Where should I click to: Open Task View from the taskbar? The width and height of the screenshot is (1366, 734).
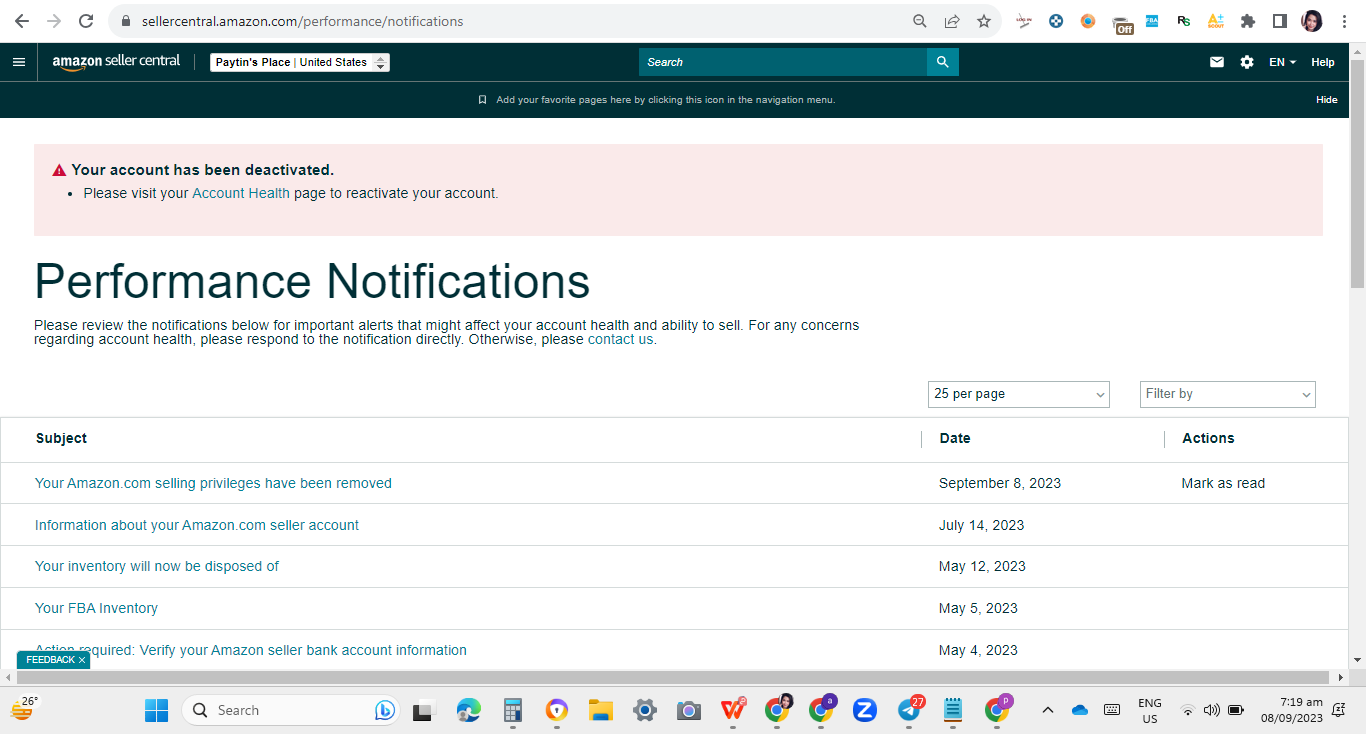pos(423,710)
